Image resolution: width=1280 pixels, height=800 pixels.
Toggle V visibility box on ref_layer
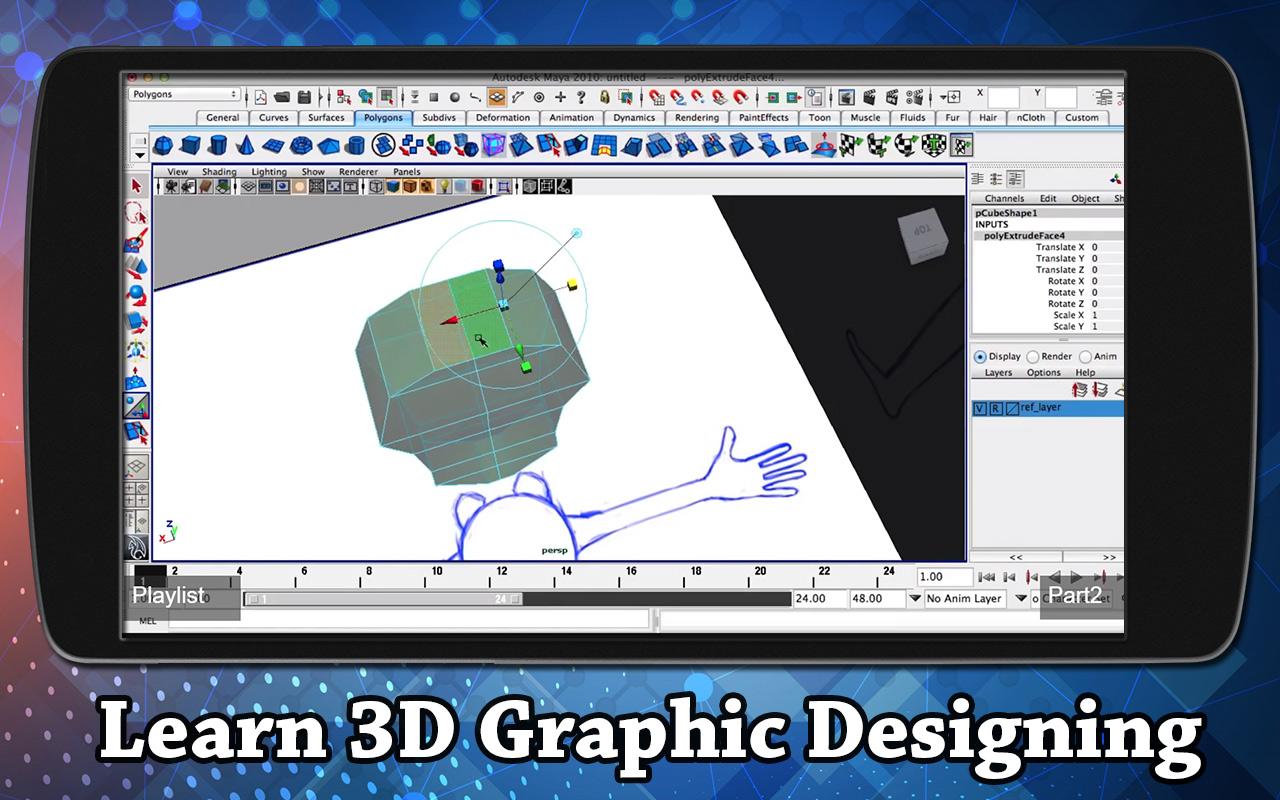(980, 408)
